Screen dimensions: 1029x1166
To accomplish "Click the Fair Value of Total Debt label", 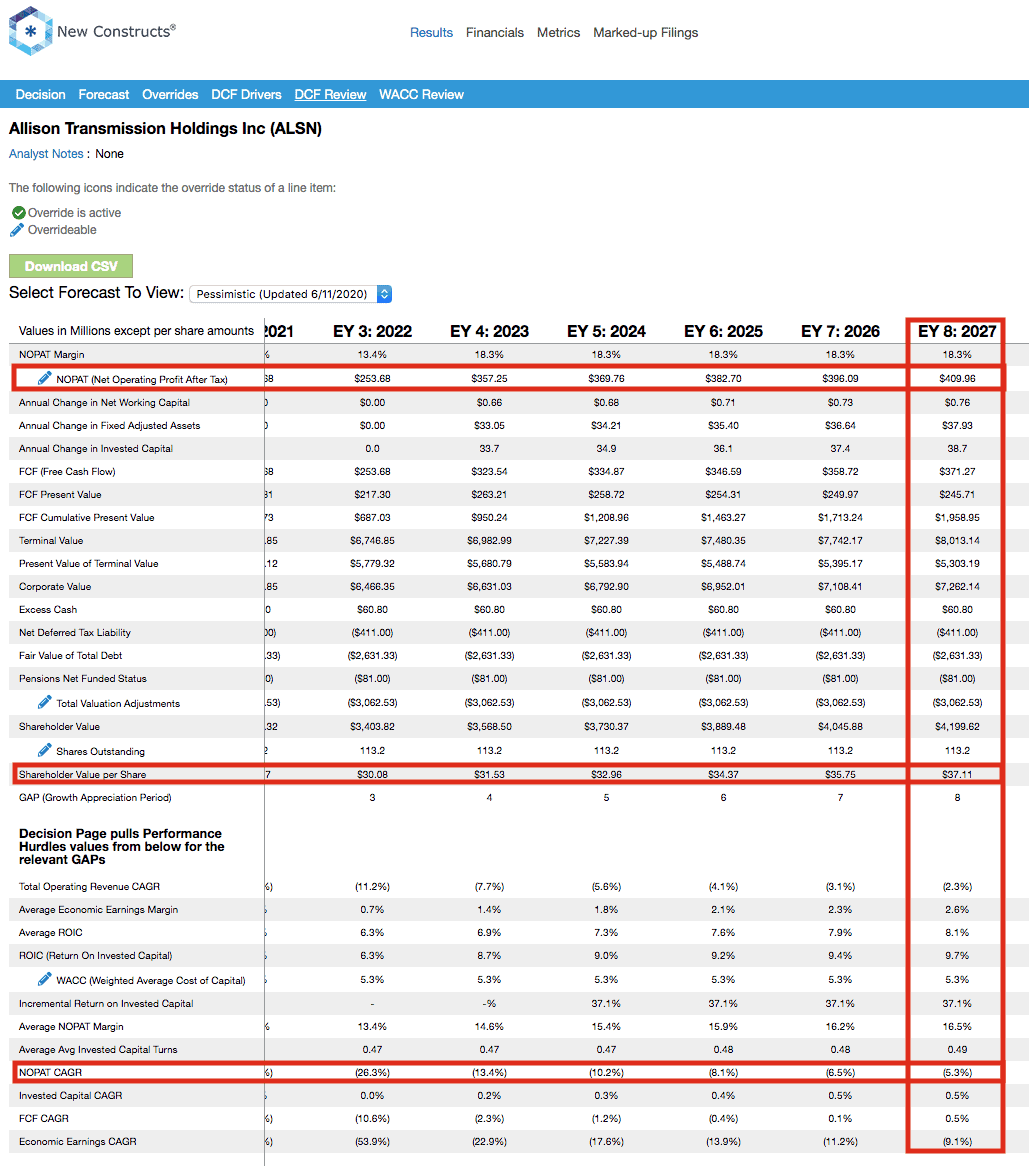I will pyautogui.click(x=71, y=656).
